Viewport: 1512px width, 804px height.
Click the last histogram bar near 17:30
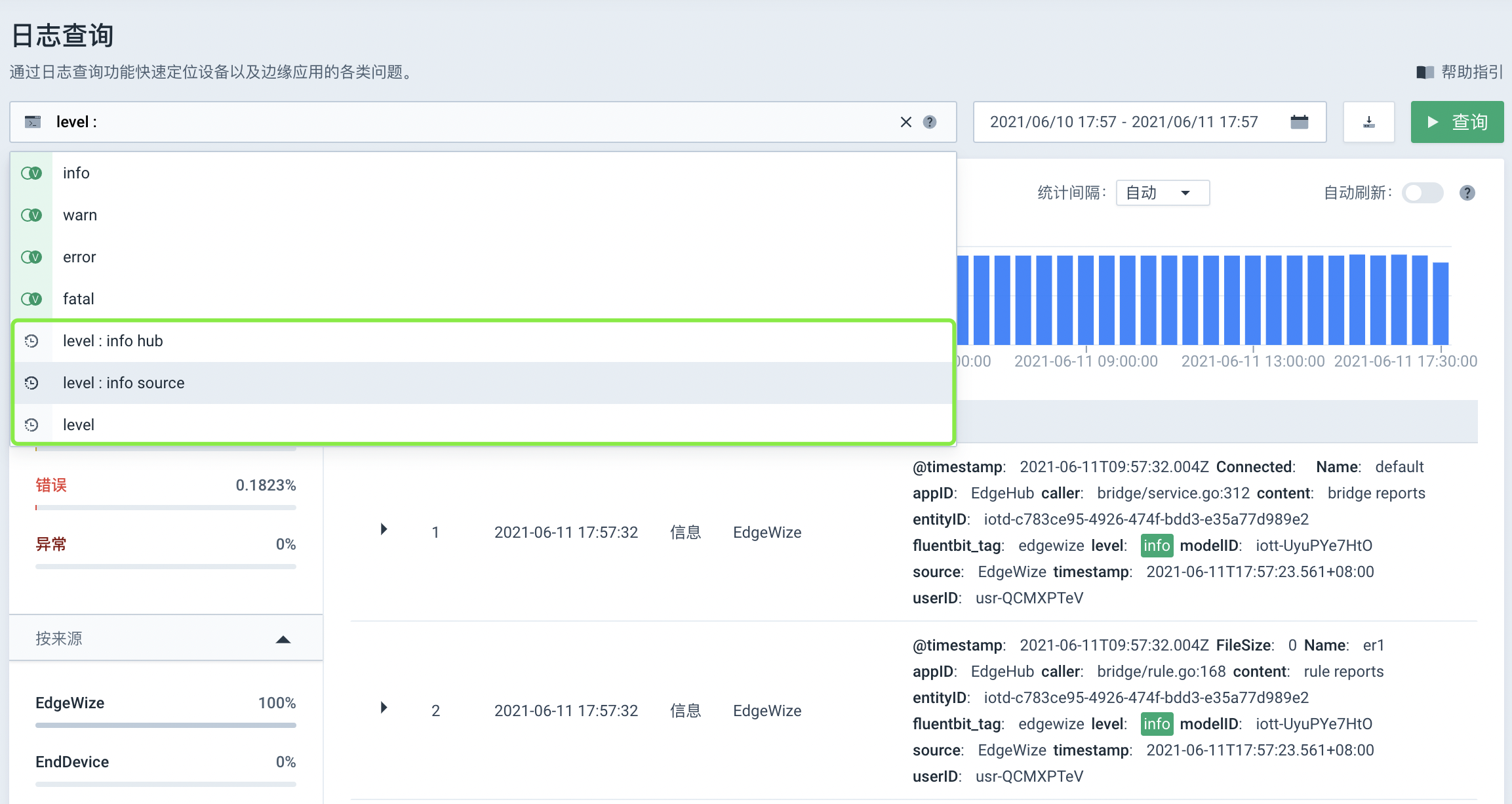[1441, 303]
